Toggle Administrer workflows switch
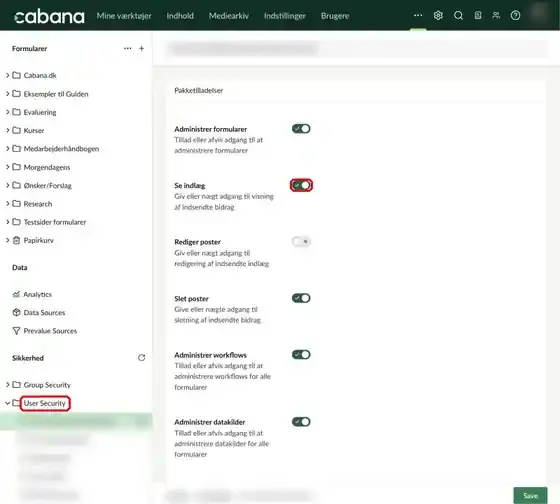 point(301,354)
